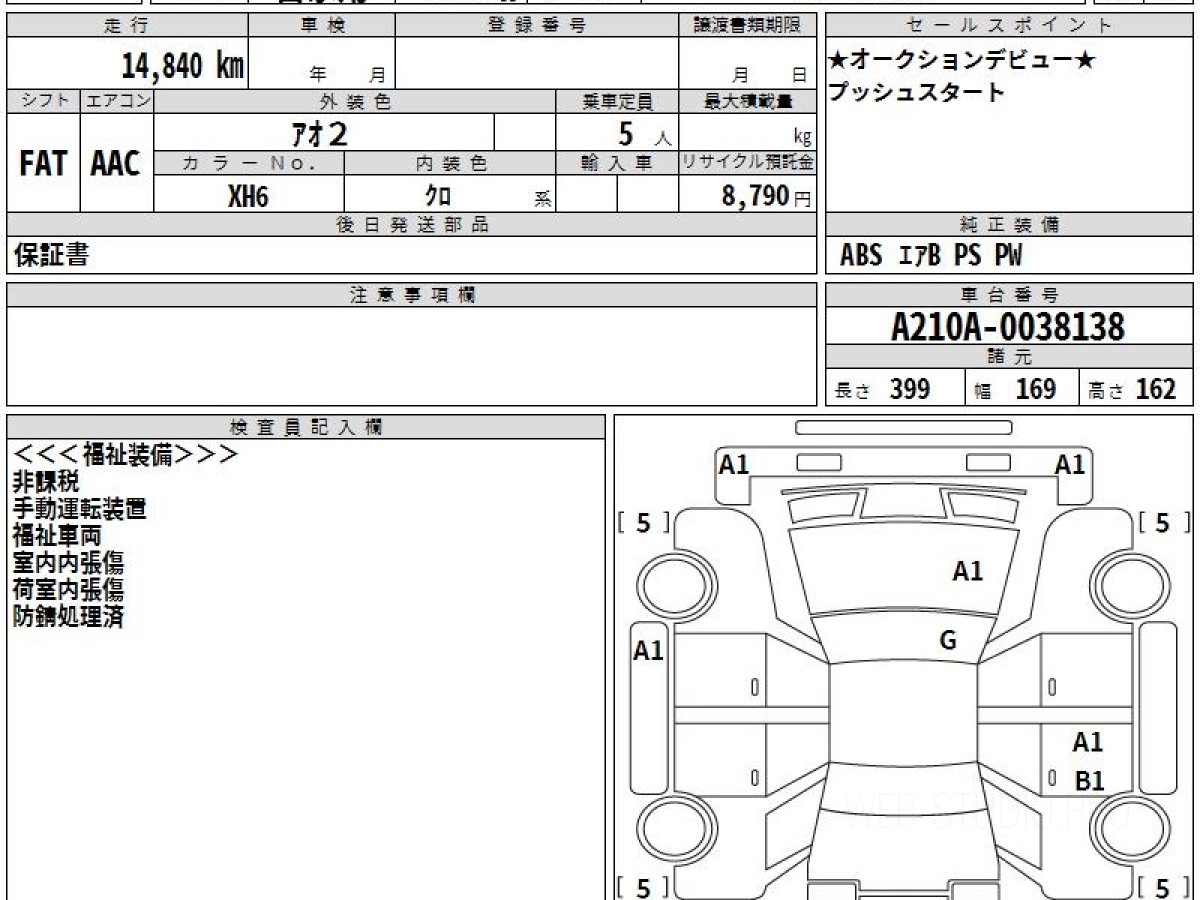Select the 手動運転装置 note
Image resolution: width=1200 pixels, height=900 pixels.
80,509
